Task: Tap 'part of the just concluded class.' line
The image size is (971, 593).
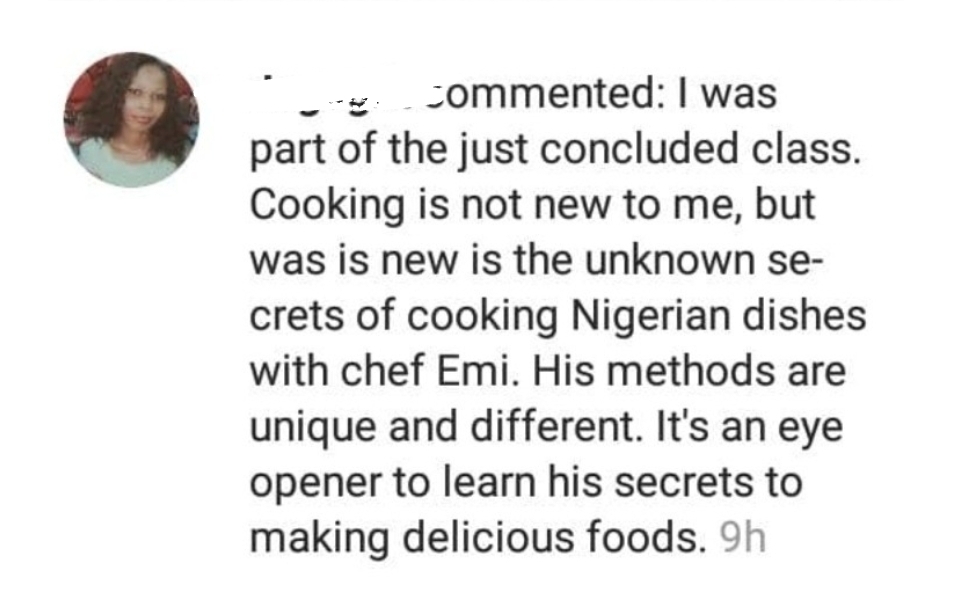Action: click(x=555, y=150)
